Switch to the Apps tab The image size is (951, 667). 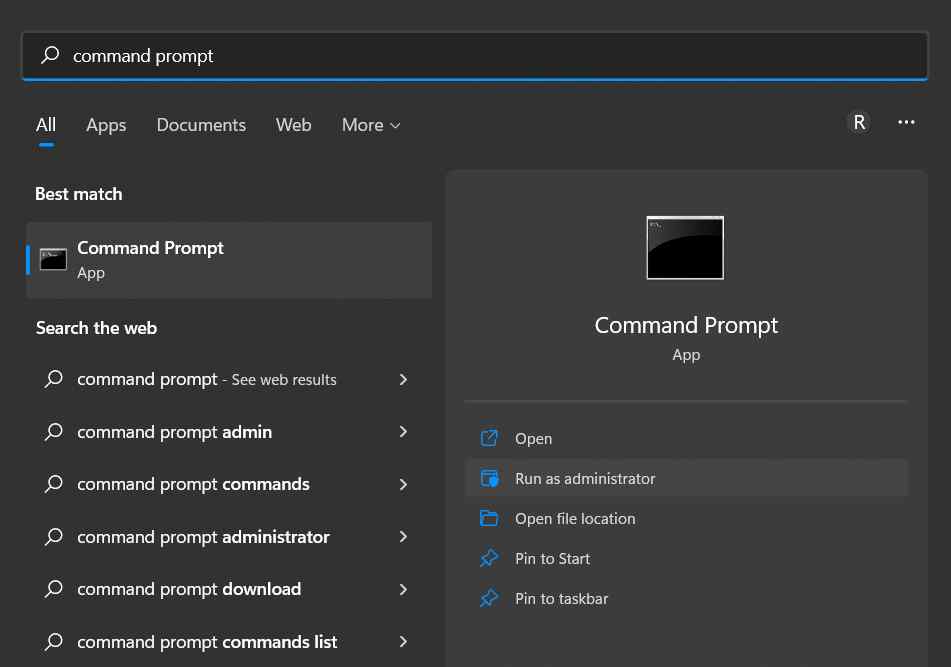coord(106,125)
